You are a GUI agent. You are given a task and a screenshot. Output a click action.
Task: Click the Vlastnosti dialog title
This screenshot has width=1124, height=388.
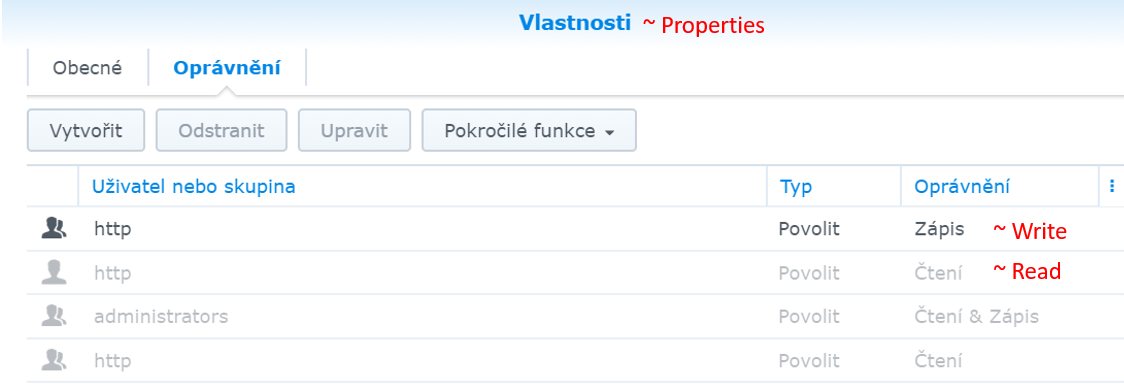point(575,23)
